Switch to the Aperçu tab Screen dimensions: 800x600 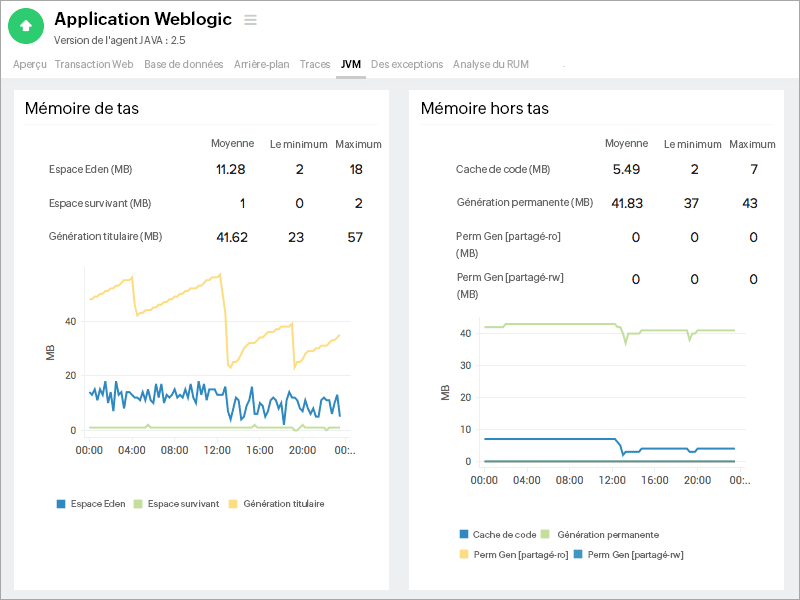click(30, 64)
